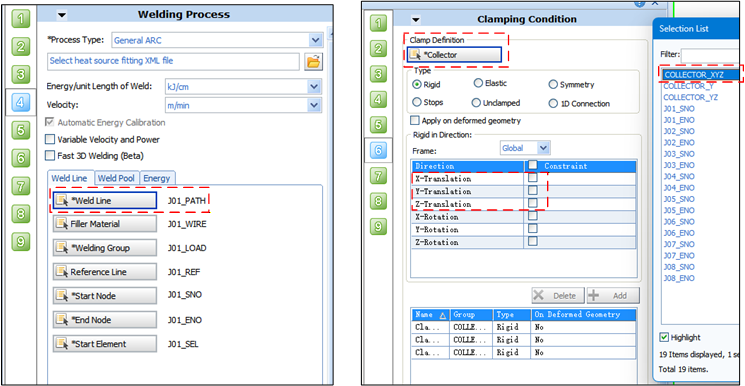
Task: Check Apply on deformed geometry
Action: point(415,121)
